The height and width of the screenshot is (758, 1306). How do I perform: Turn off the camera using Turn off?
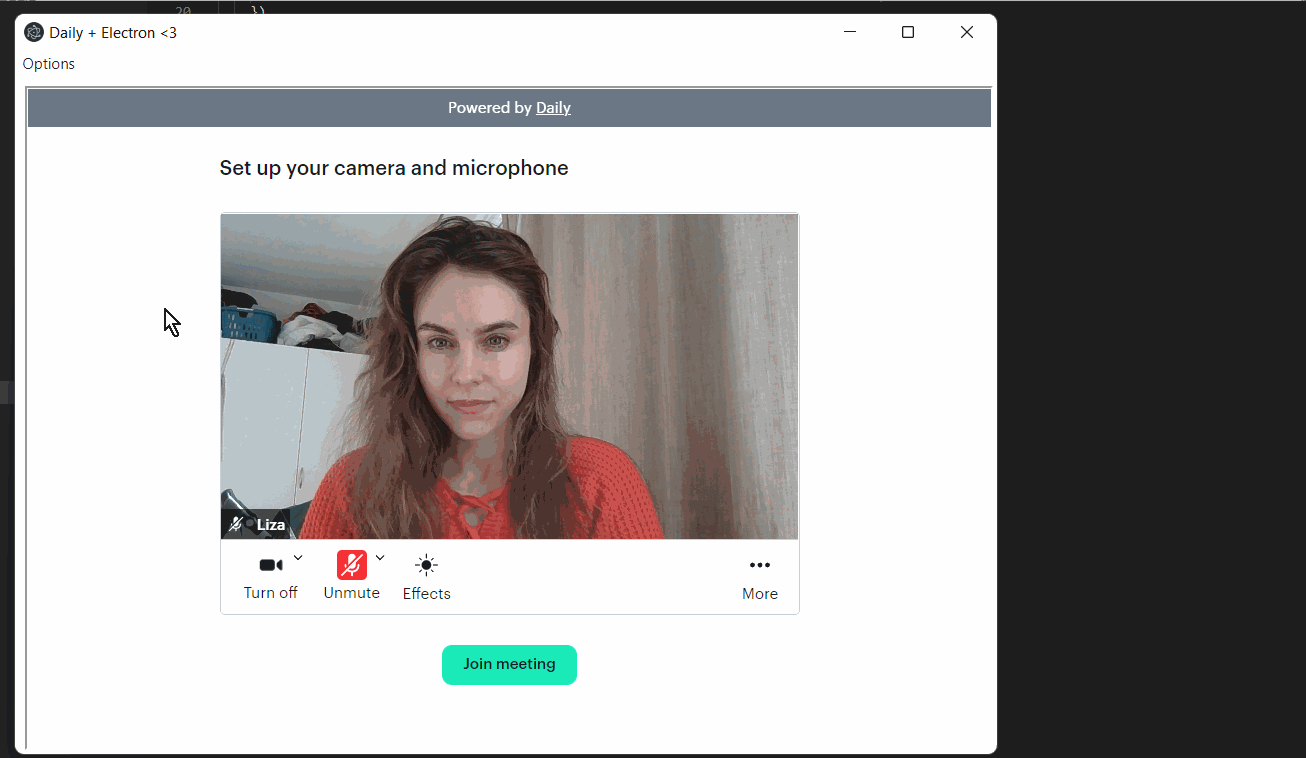270,592
